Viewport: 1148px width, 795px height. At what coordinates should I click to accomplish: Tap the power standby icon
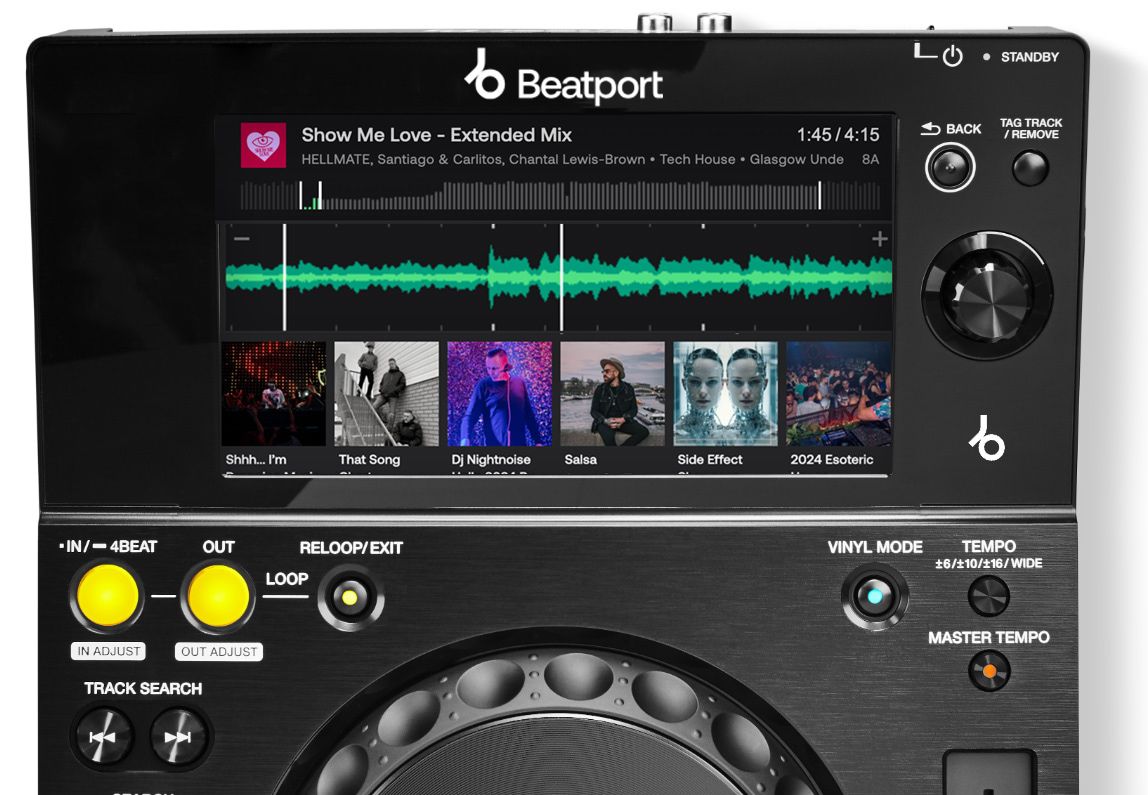952,56
